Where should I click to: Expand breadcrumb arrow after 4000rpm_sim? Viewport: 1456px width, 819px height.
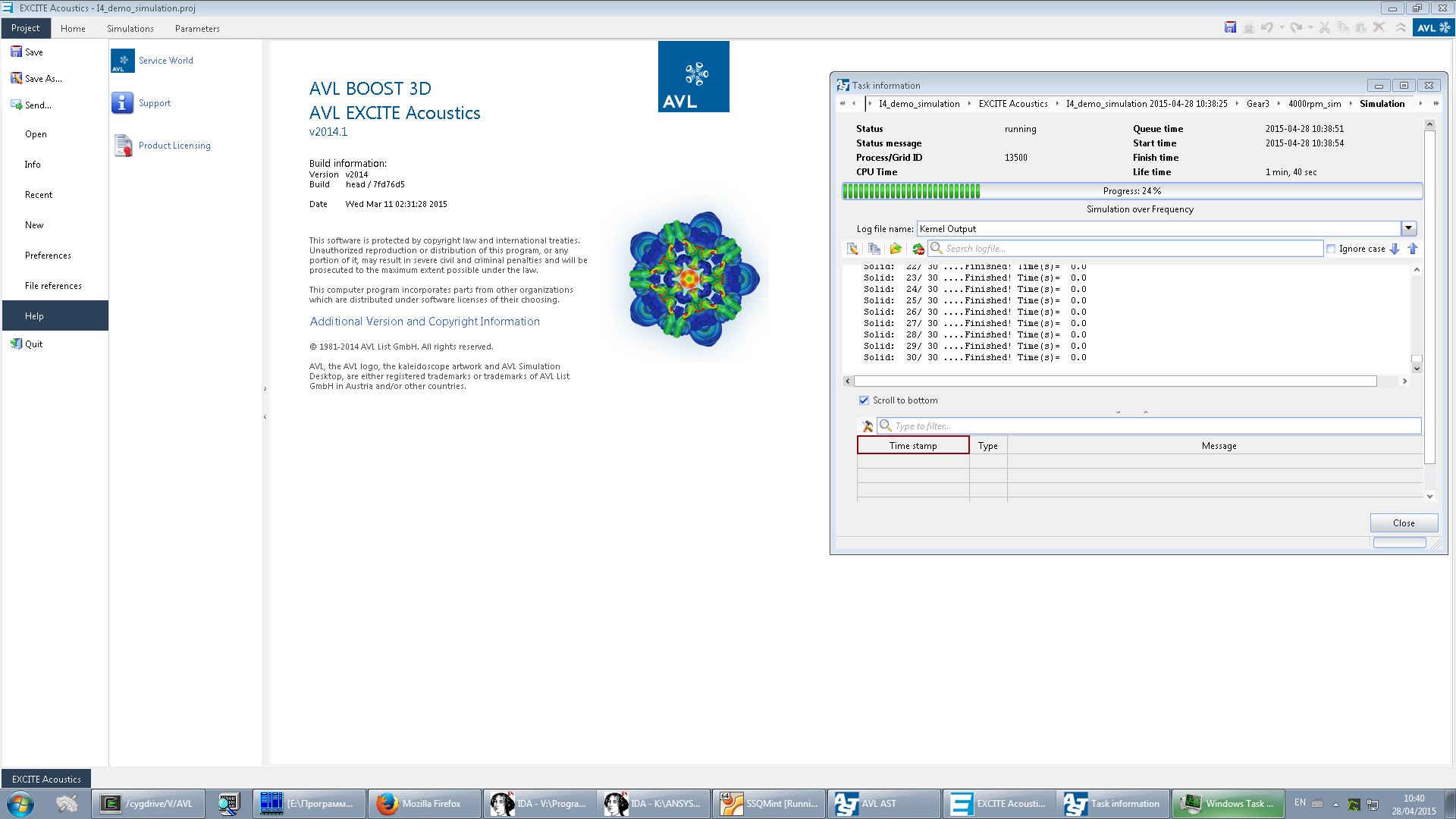tap(1351, 104)
